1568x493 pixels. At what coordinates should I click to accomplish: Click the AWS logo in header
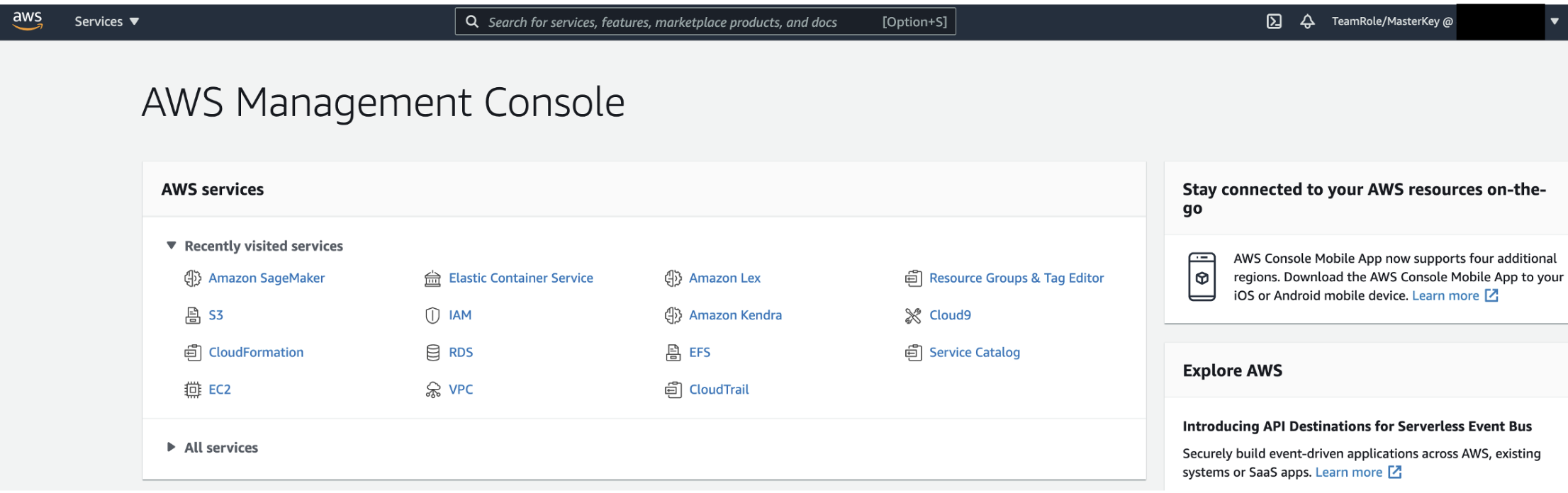pos(28,21)
